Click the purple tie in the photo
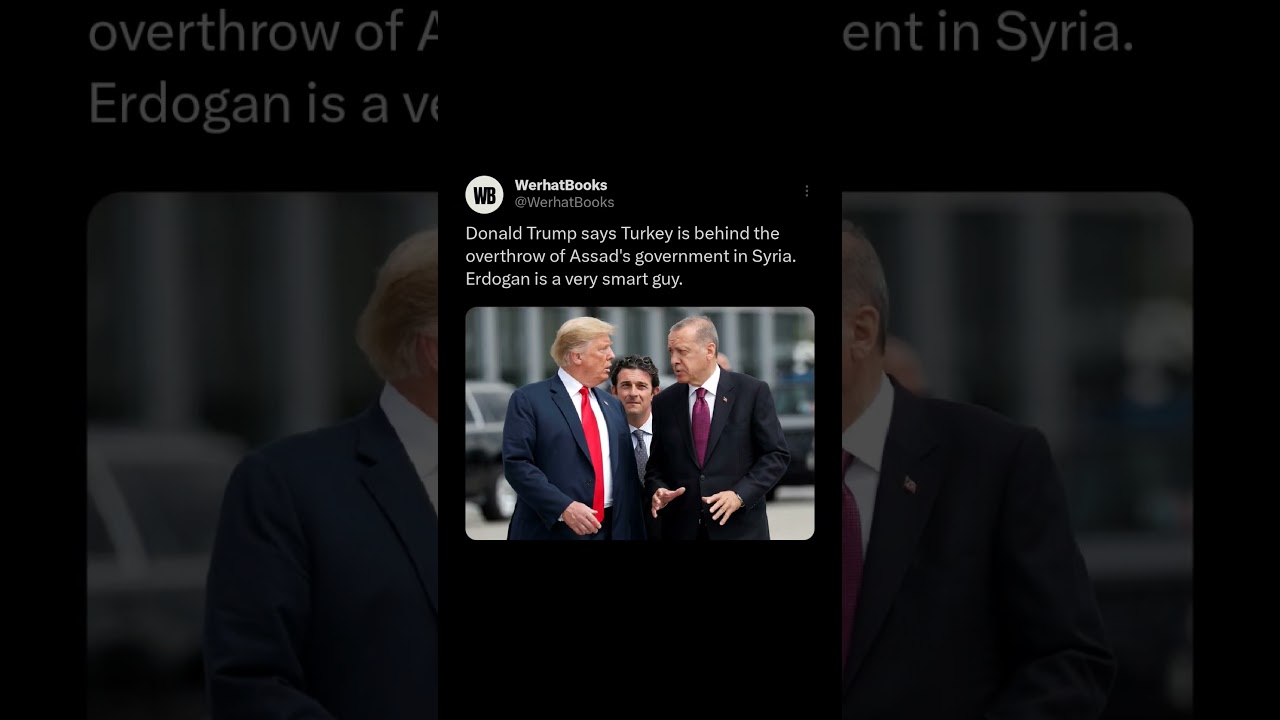This screenshot has width=1280, height=720. [x=701, y=425]
